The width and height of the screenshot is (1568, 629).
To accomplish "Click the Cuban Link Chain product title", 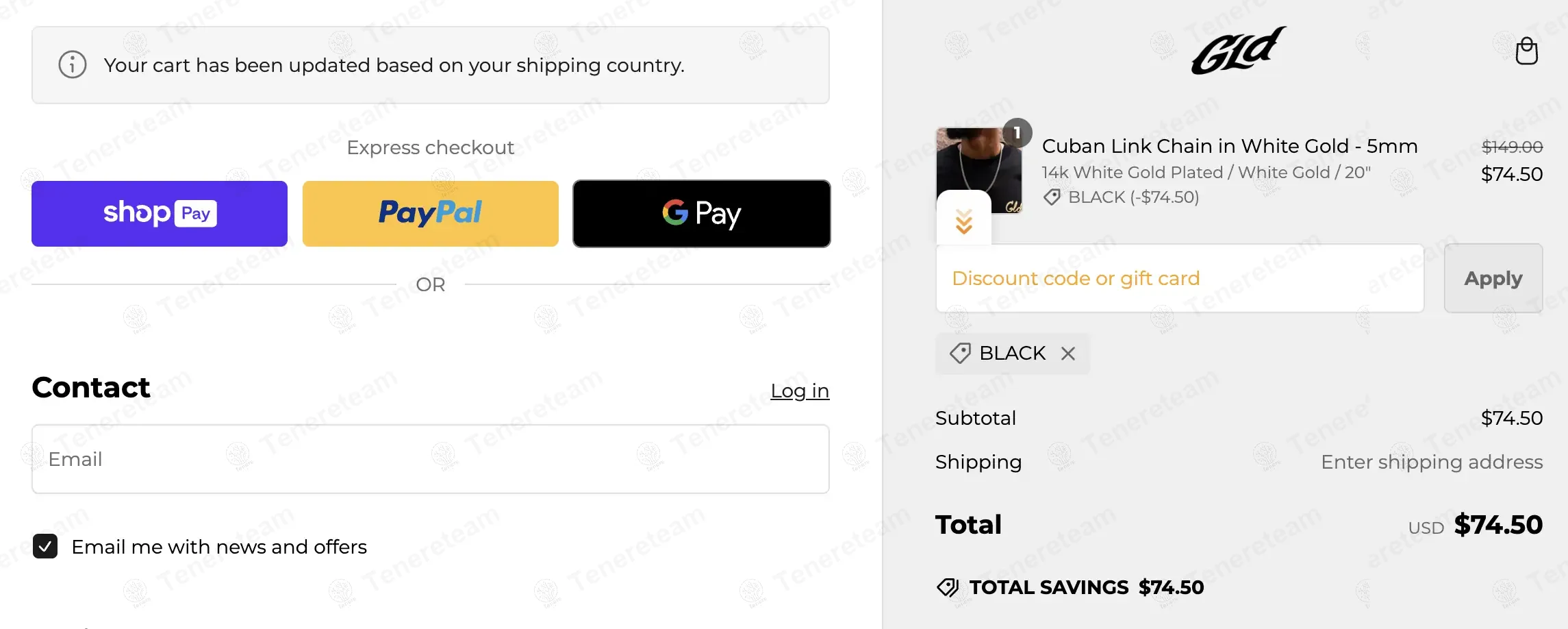I will (x=1230, y=146).
